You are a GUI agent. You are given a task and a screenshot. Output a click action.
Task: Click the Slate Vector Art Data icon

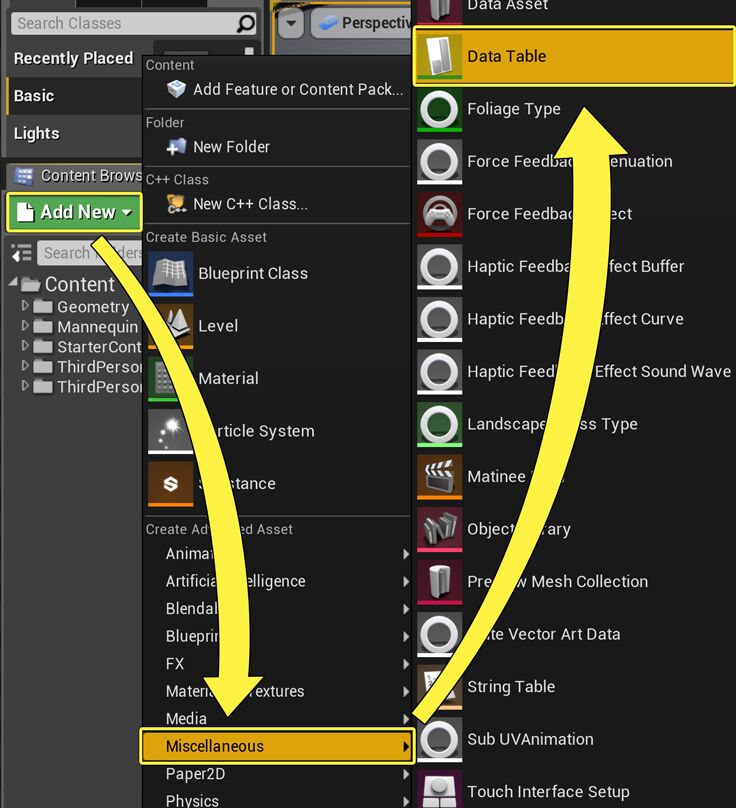(439, 635)
